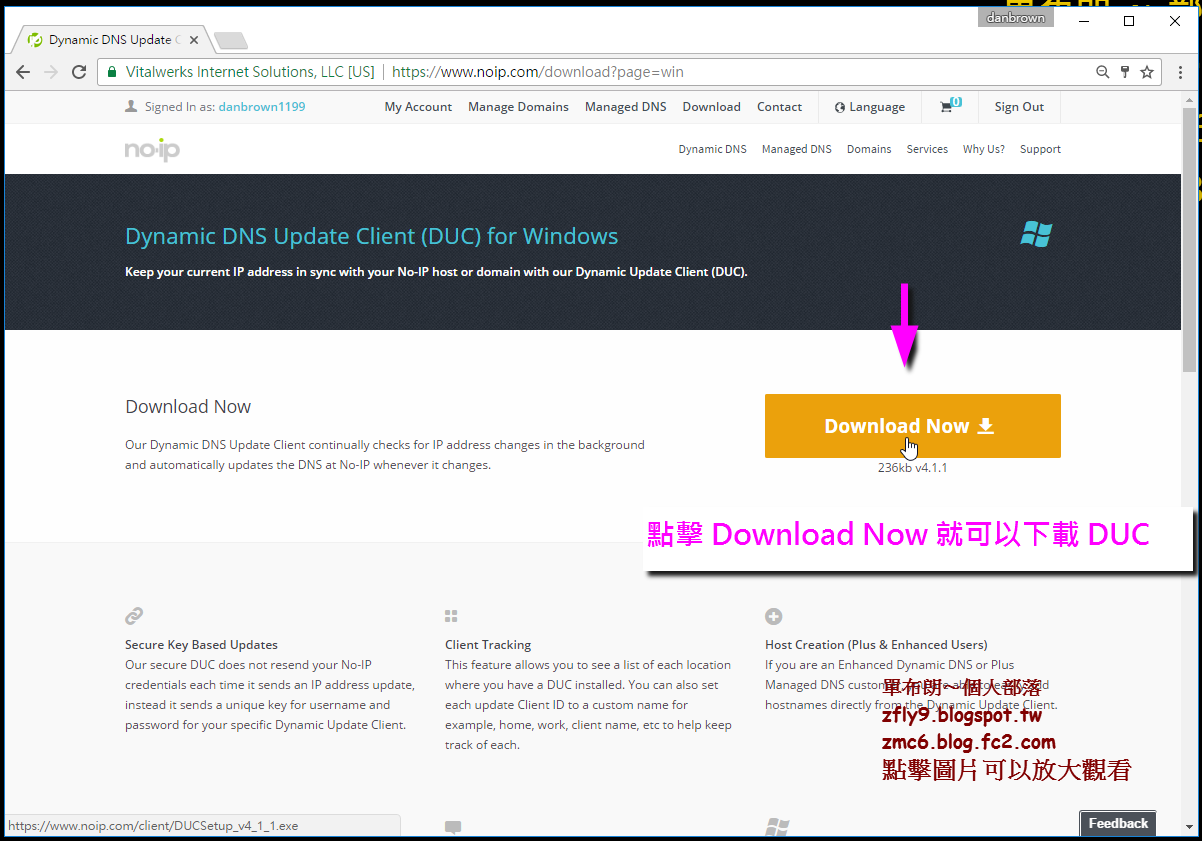Click the No-IP logo
Image resolution: width=1202 pixels, height=841 pixels.
click(x=152, y=150)
